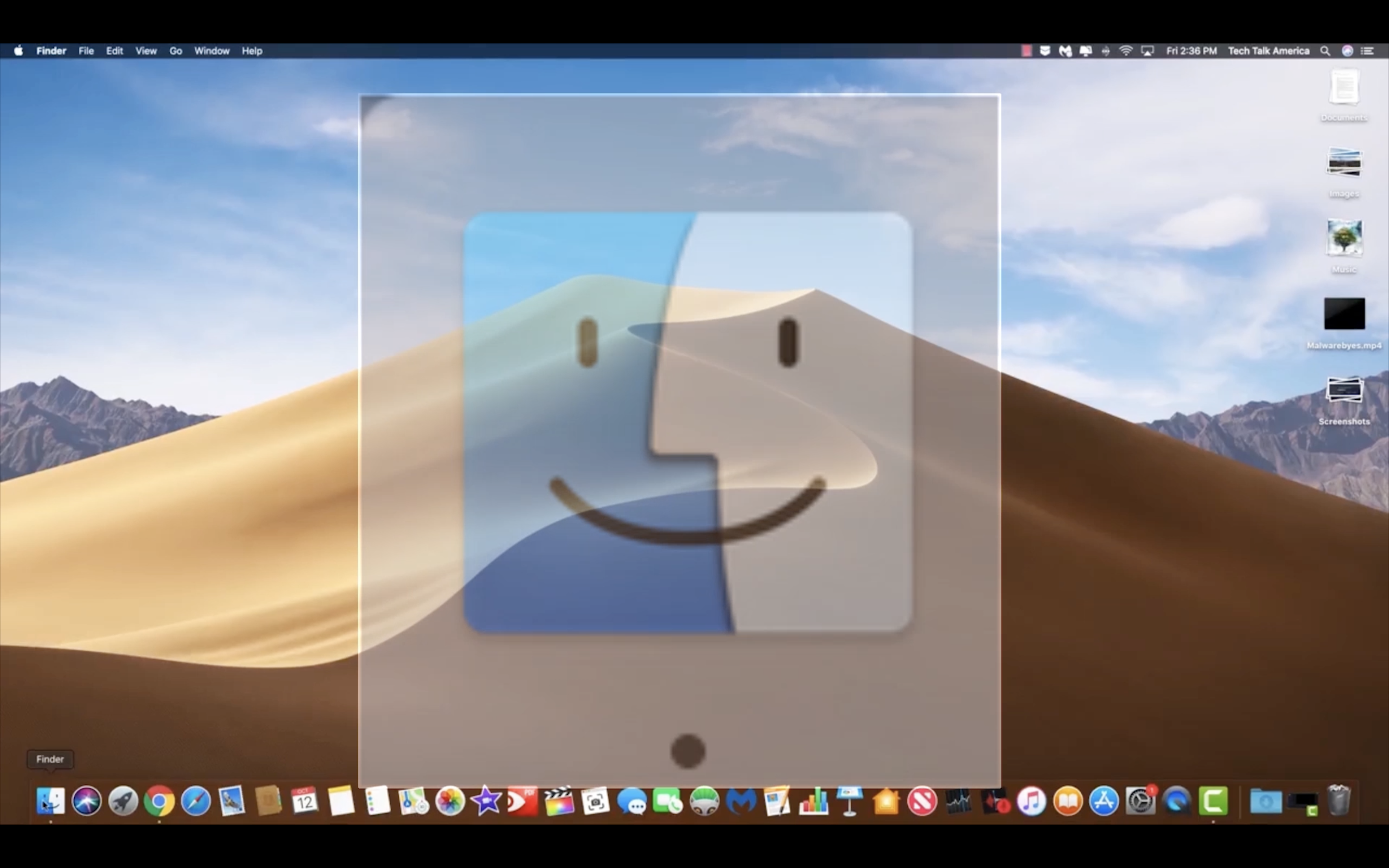Image resolution: width=1389 pixels, height=868 pixels.
Task: Open Finder from the Dock
Action: 51,801
